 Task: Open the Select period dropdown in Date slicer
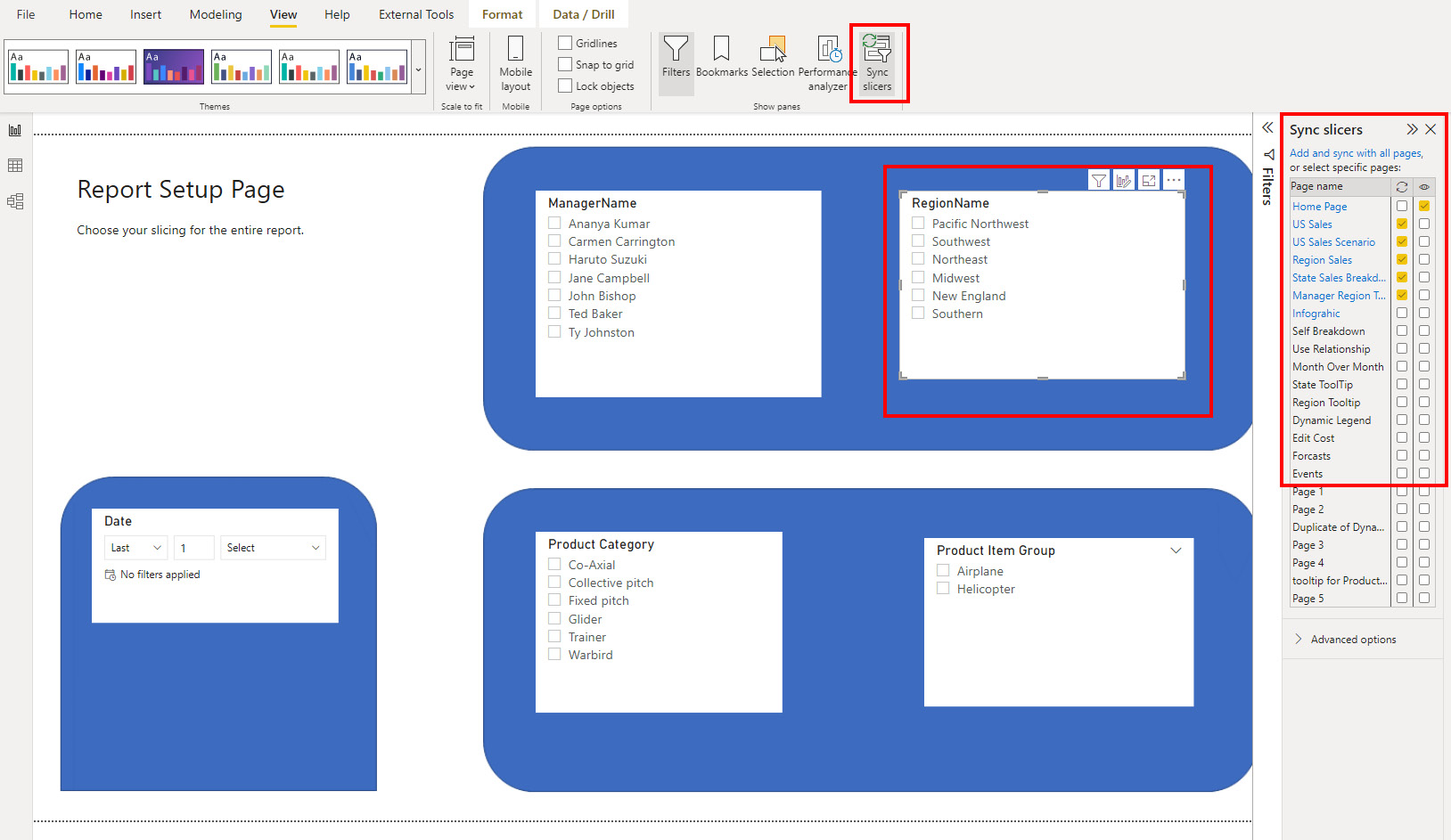click(273, 548)
